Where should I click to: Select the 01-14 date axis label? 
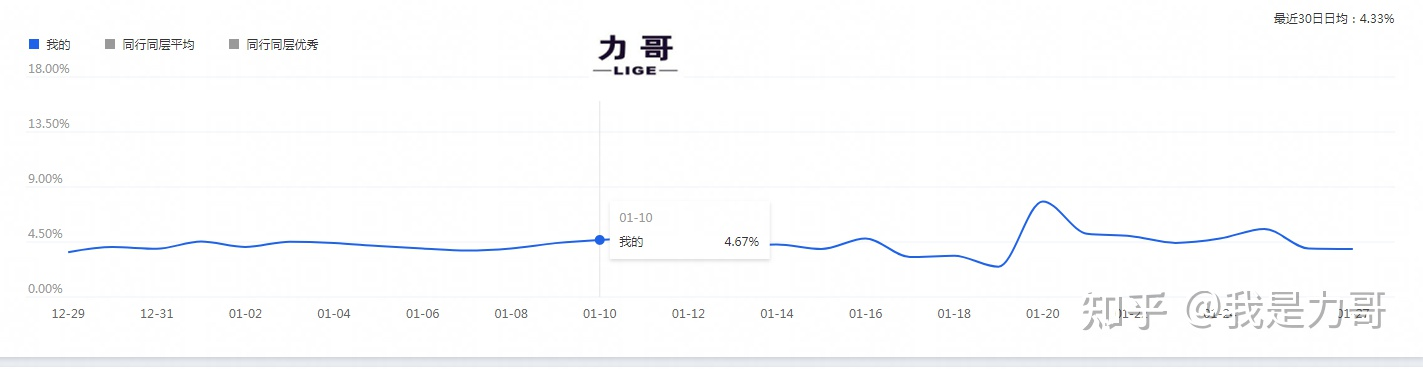click(777, 313)
